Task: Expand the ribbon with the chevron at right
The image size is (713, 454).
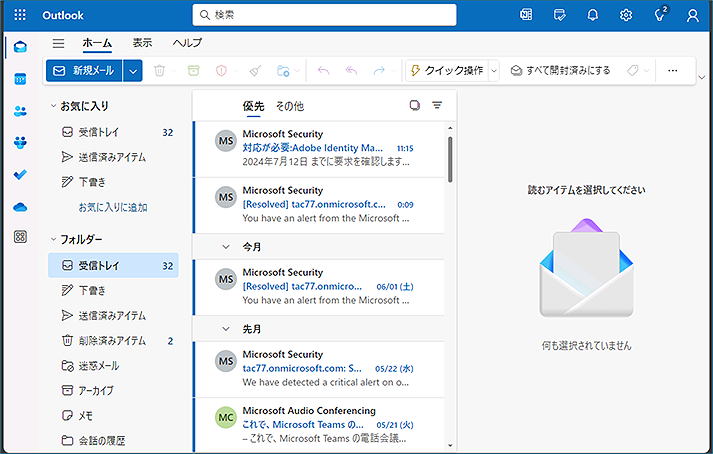Action: pyautogui.click(x=702, y=77)
